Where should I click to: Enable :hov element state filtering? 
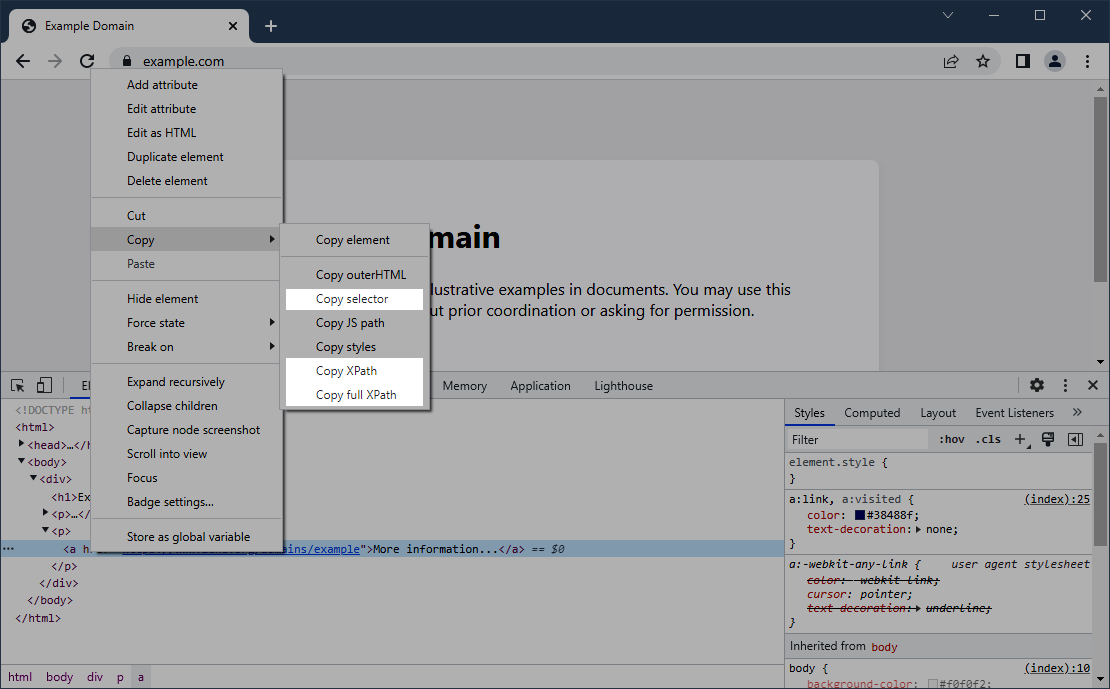point(950,439)
